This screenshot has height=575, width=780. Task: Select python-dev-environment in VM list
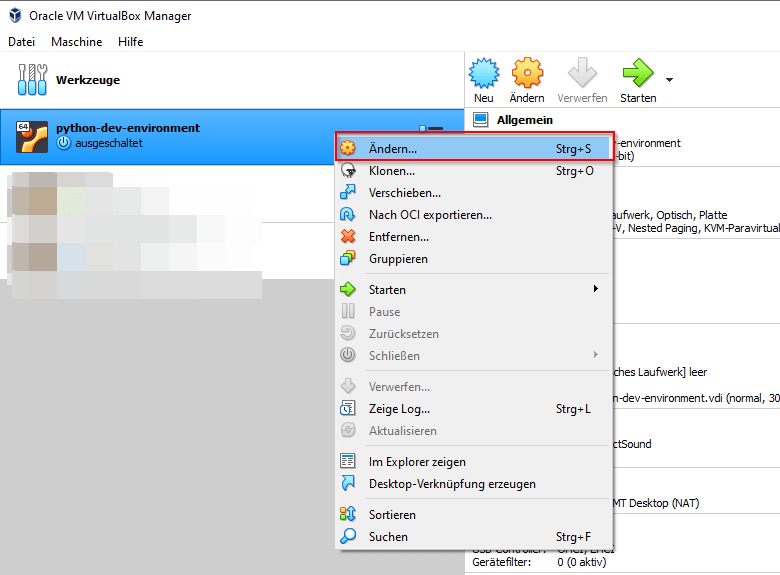click(232, 137)
